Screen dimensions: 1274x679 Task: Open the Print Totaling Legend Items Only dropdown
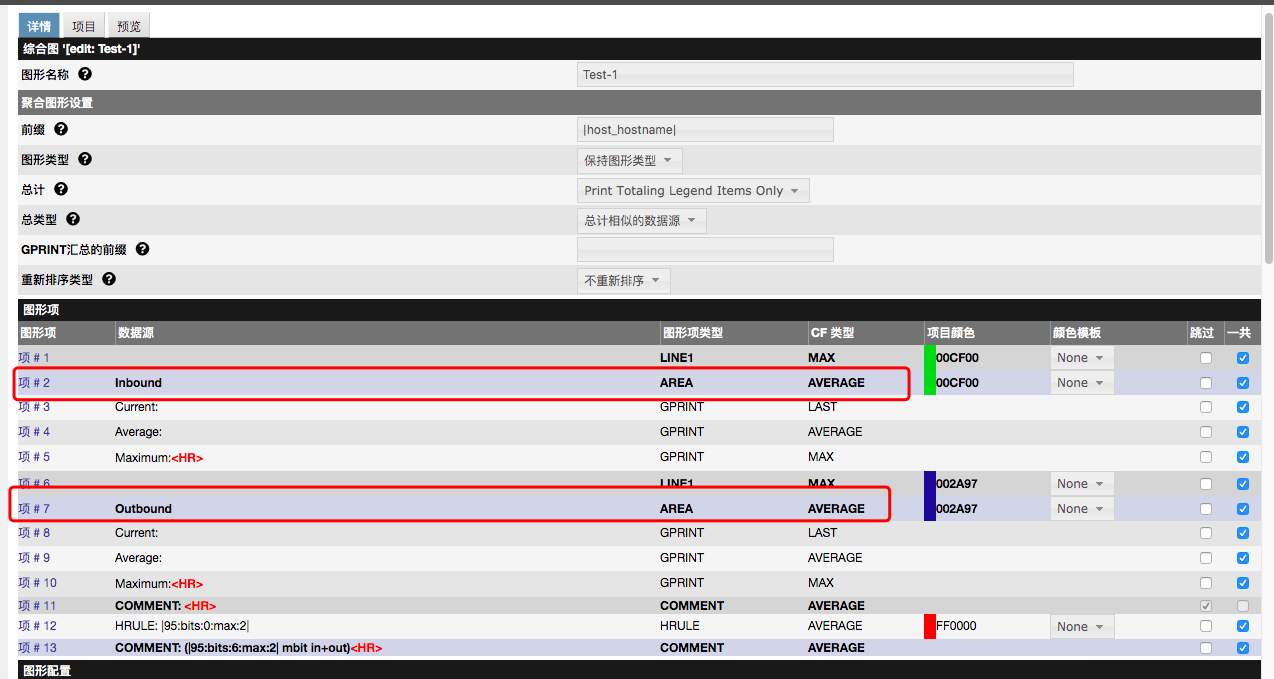coord(693,190)
